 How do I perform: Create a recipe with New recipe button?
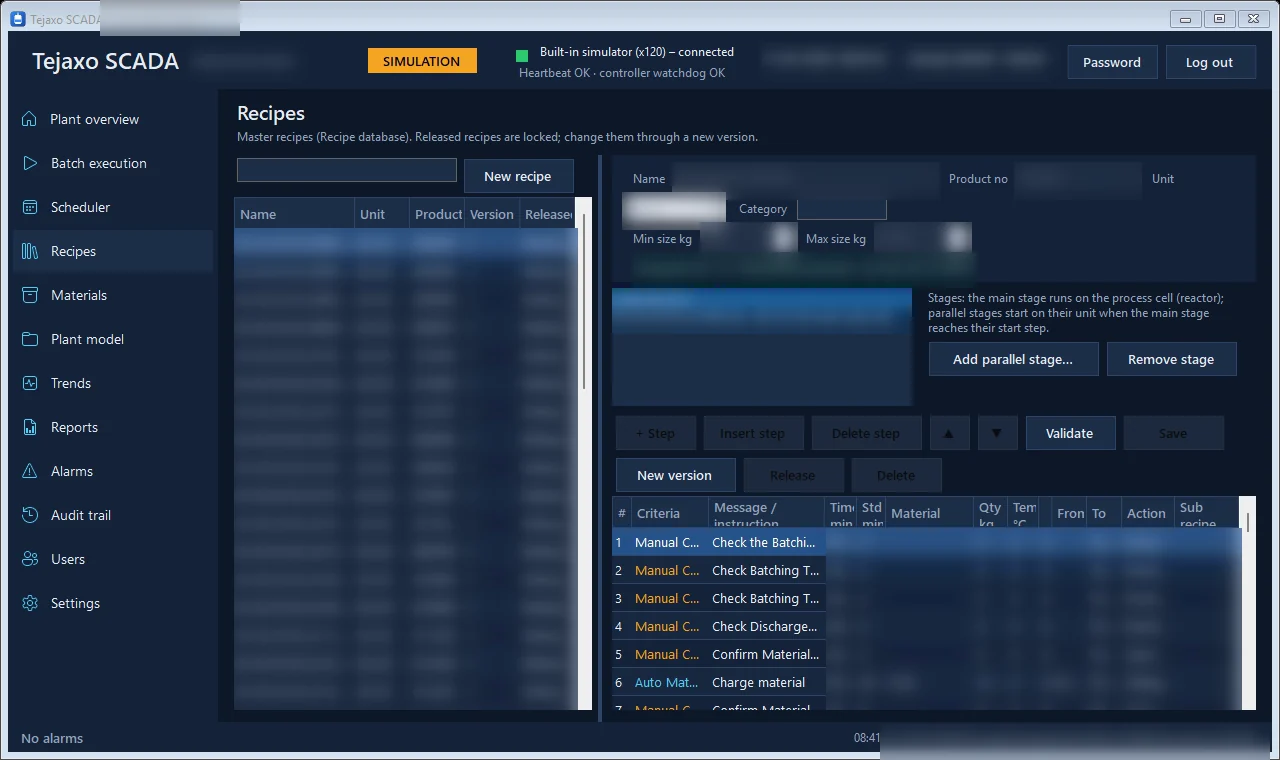point(518,176)
